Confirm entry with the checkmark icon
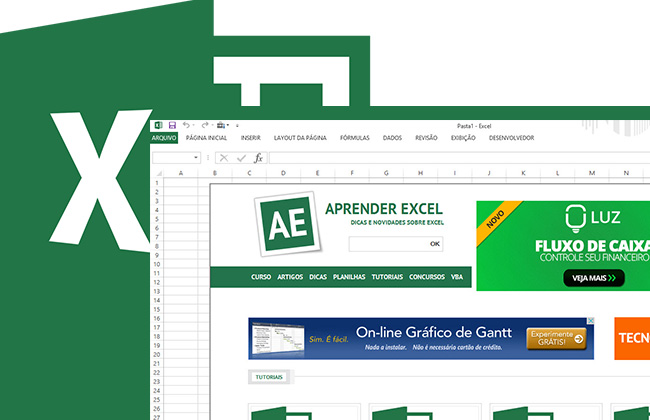 tap(241, 158)
